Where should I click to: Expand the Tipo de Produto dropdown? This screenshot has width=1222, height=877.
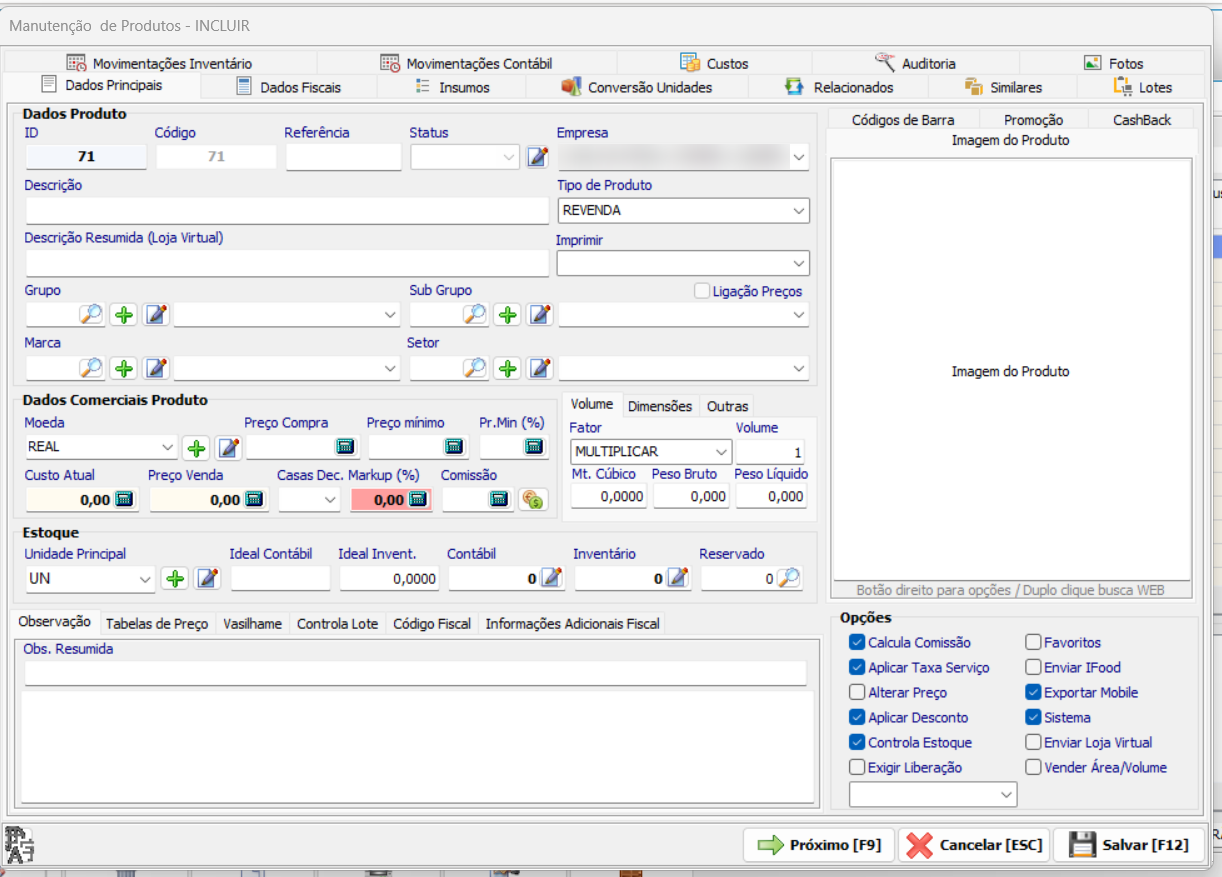tap(683, 211)
